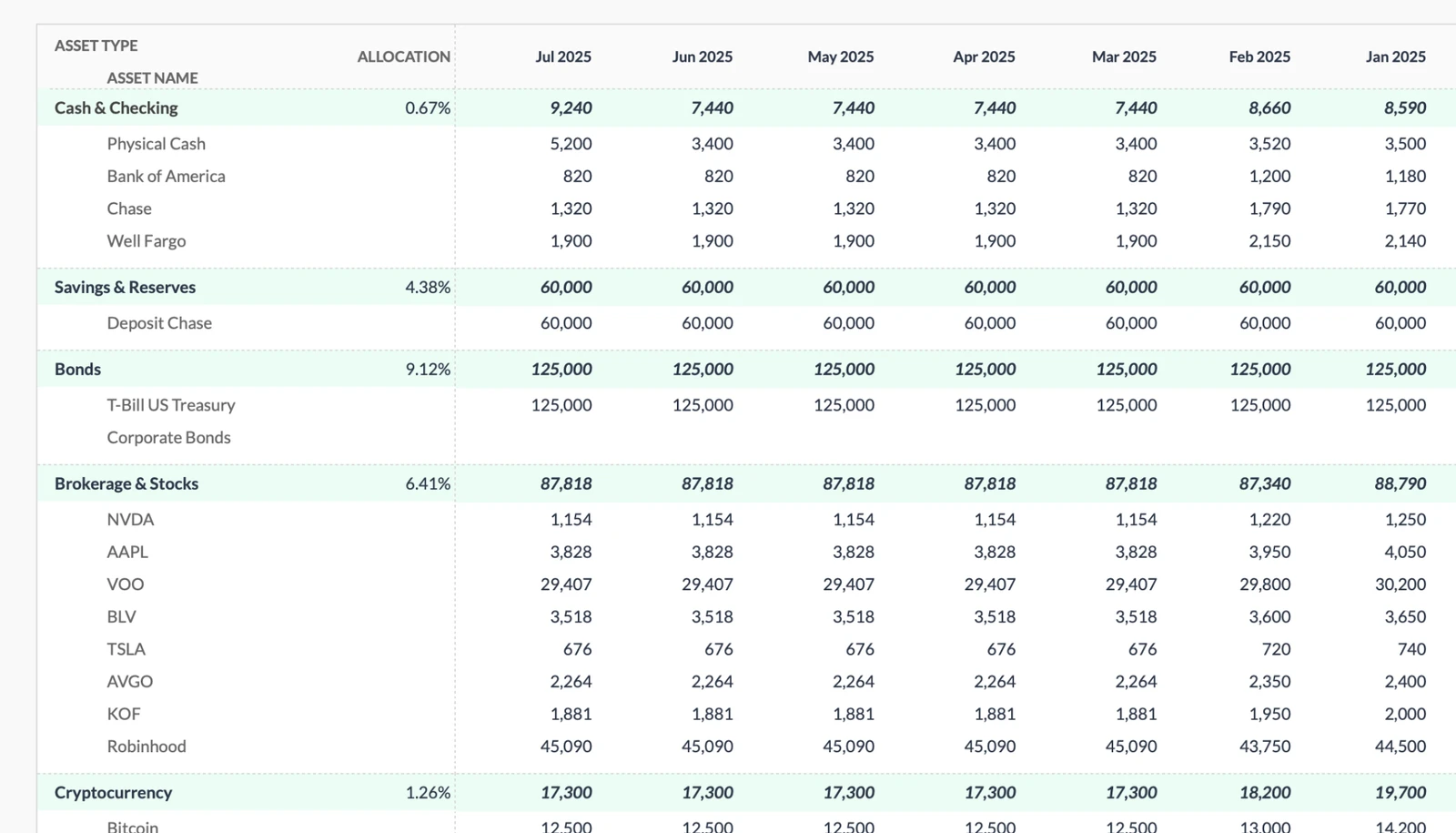Click the ASSET TYPE header label
This screenshot has height=833, width=1456.
coord(95,45)
